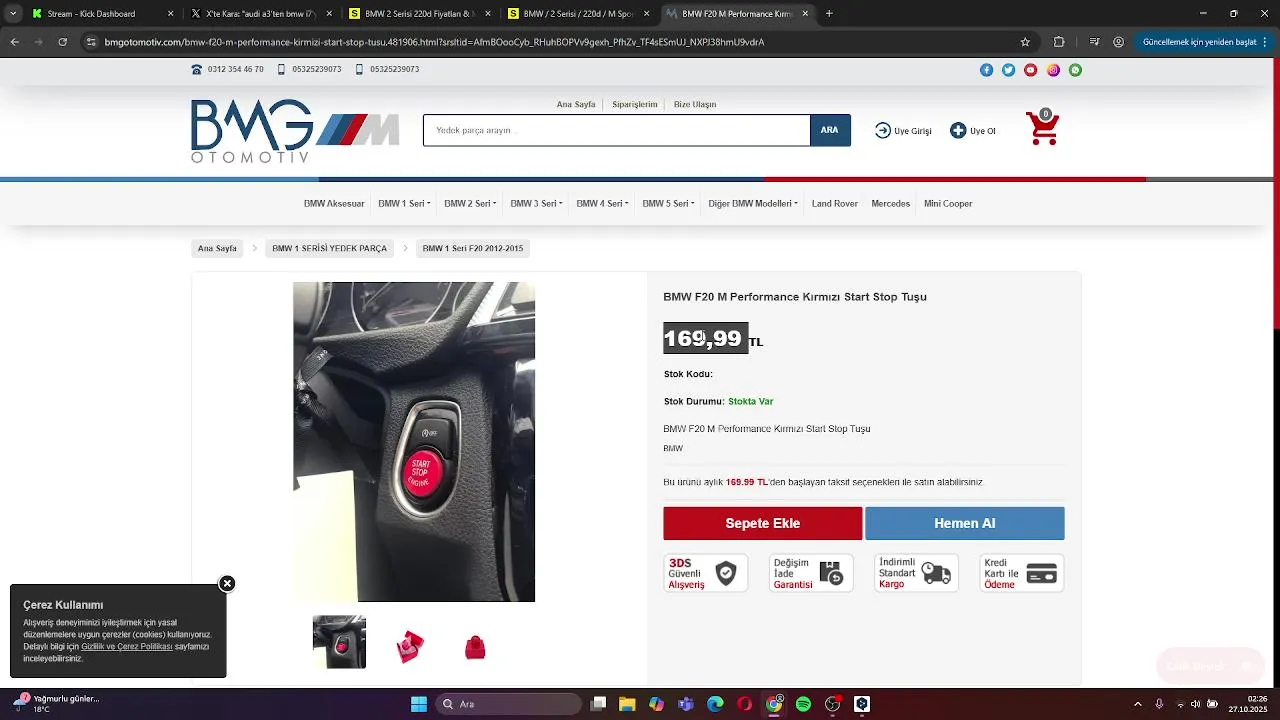This screenshot has width=1280, height=720.
Task: Open Opera from the taskbar
Action: coord(744,704)
